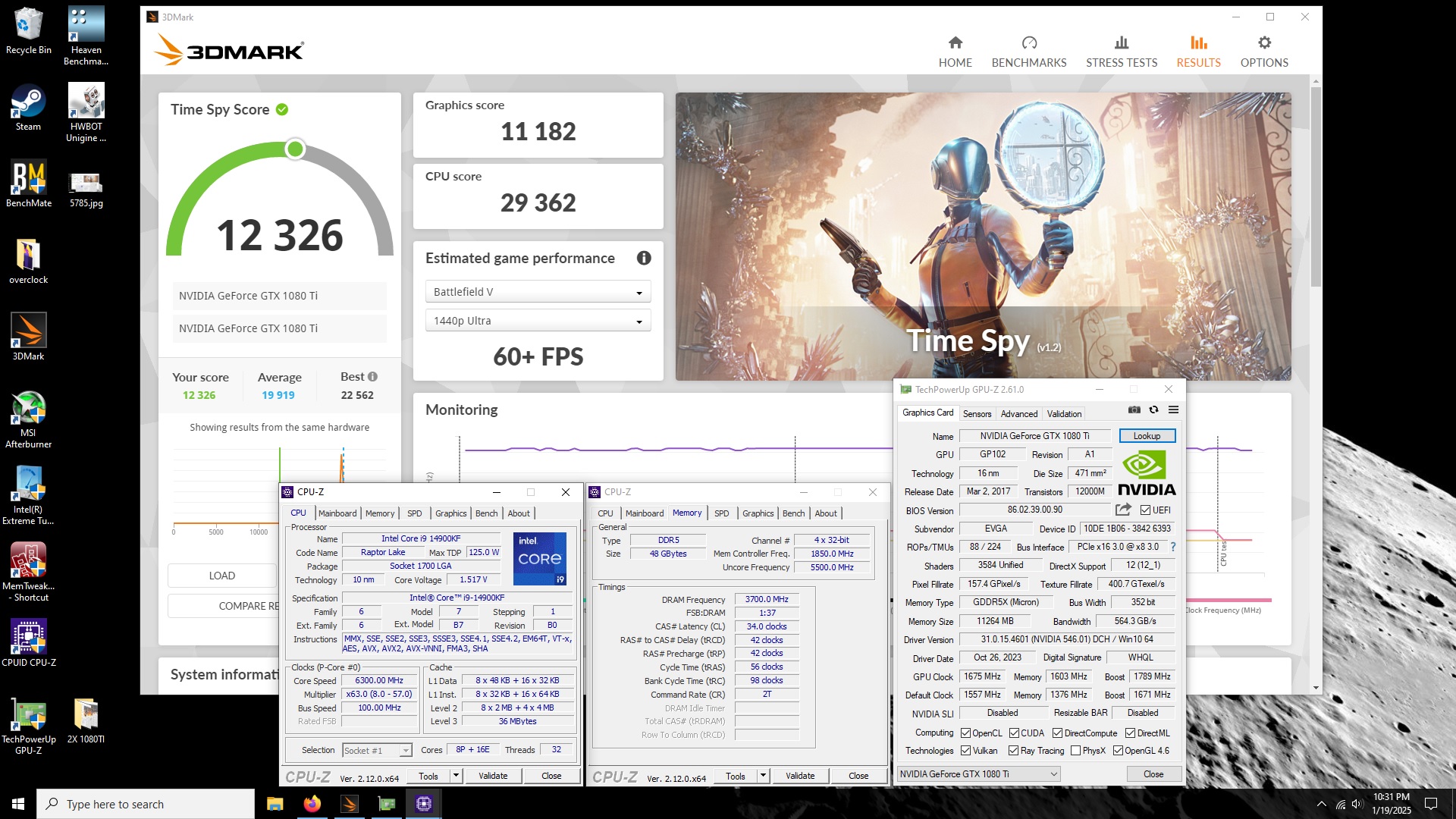The width and height of the screenshot is (1456, 819).
Task: Toggle the UEFI checkbox in GPU-Z
Action: 1145,510
